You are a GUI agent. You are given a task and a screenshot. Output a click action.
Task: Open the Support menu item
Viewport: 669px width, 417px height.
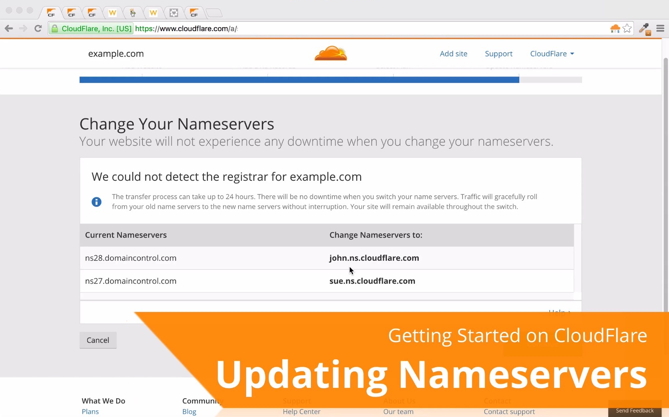coord(498,54)
